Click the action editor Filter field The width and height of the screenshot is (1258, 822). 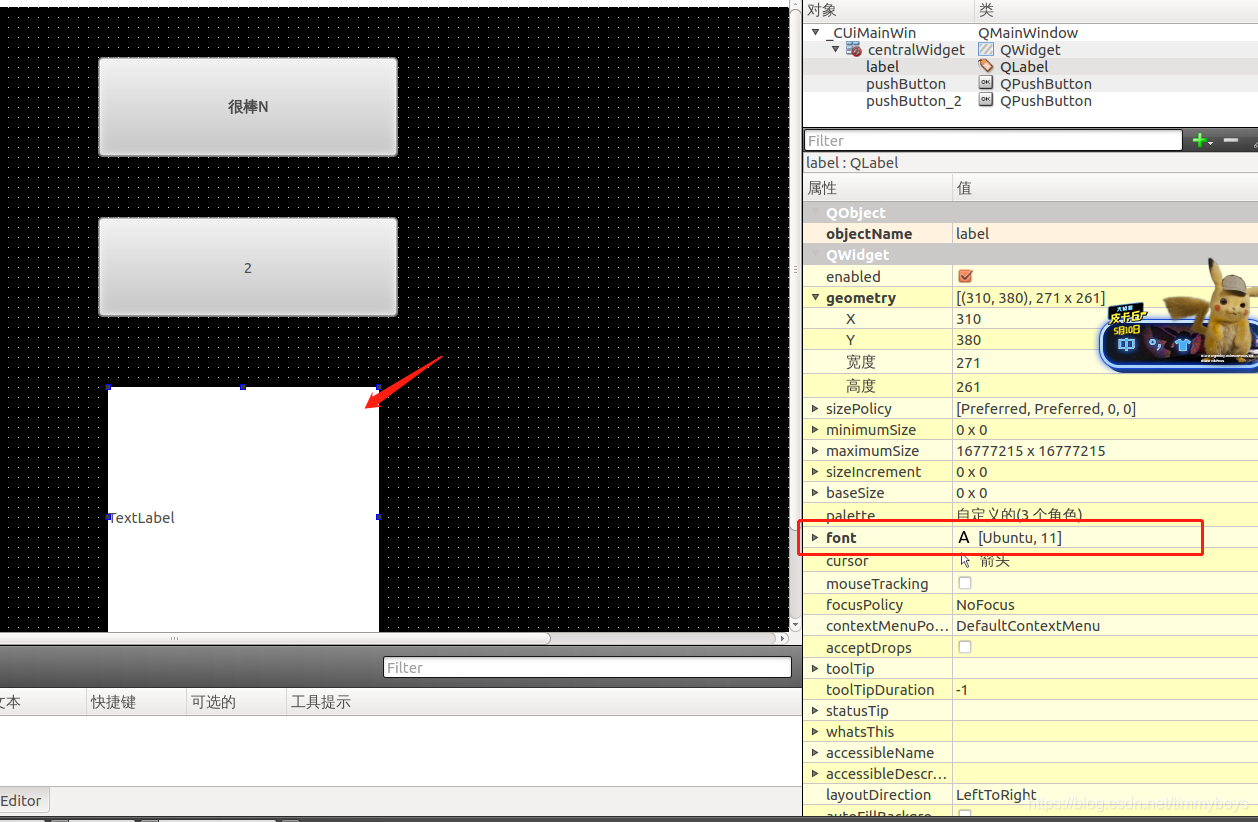[587, 667]
